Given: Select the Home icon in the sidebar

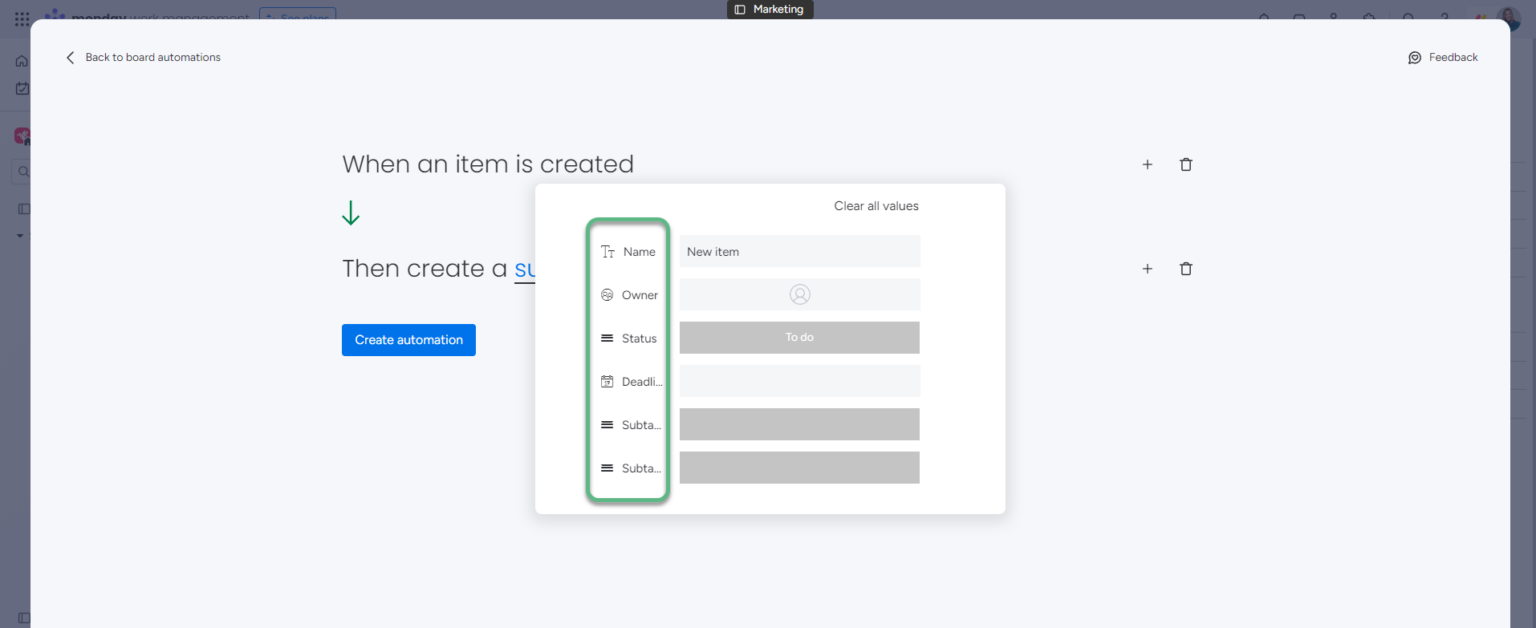Looking at the screenshot, I should [21, 60].
